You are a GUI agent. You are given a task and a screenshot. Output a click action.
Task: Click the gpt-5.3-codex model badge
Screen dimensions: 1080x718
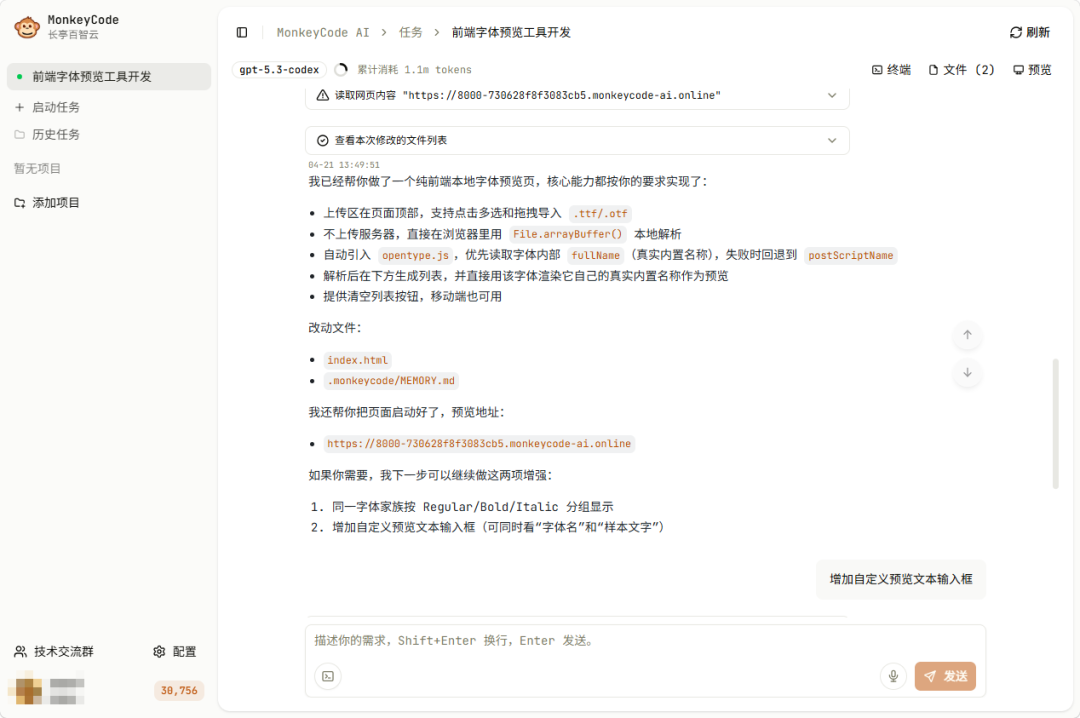277,70
